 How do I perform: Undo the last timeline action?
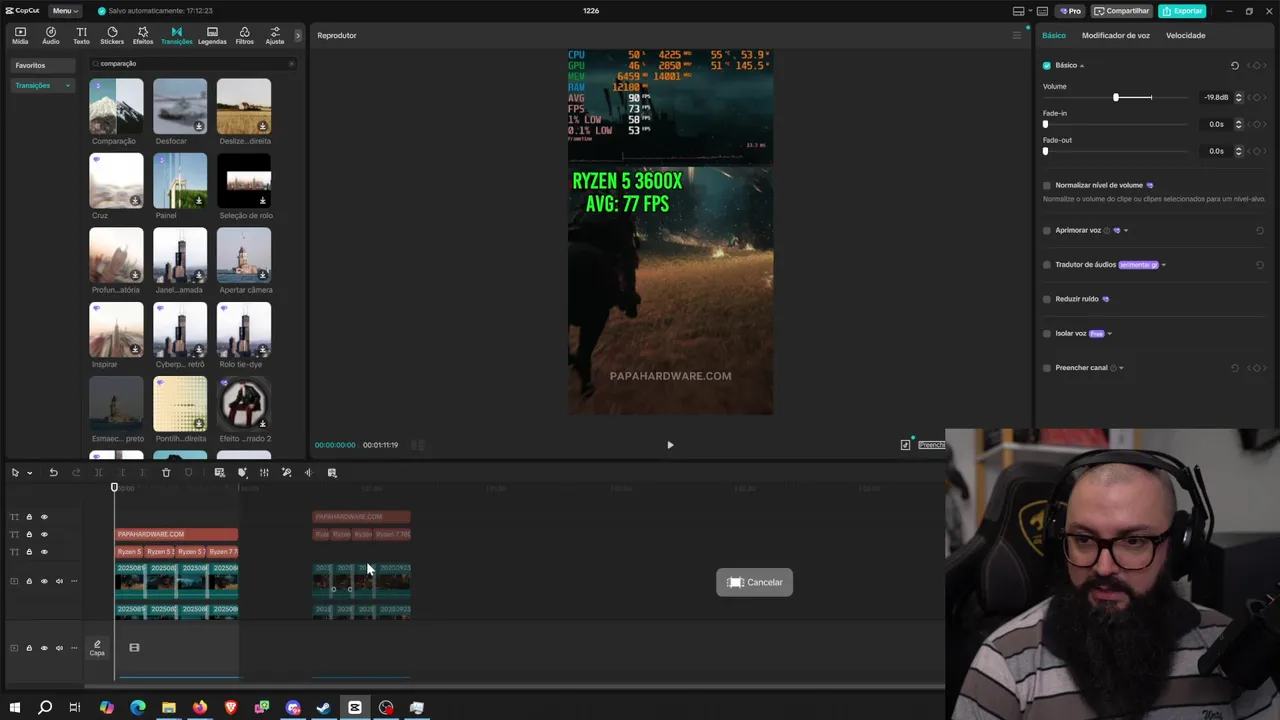coord(53,473)
